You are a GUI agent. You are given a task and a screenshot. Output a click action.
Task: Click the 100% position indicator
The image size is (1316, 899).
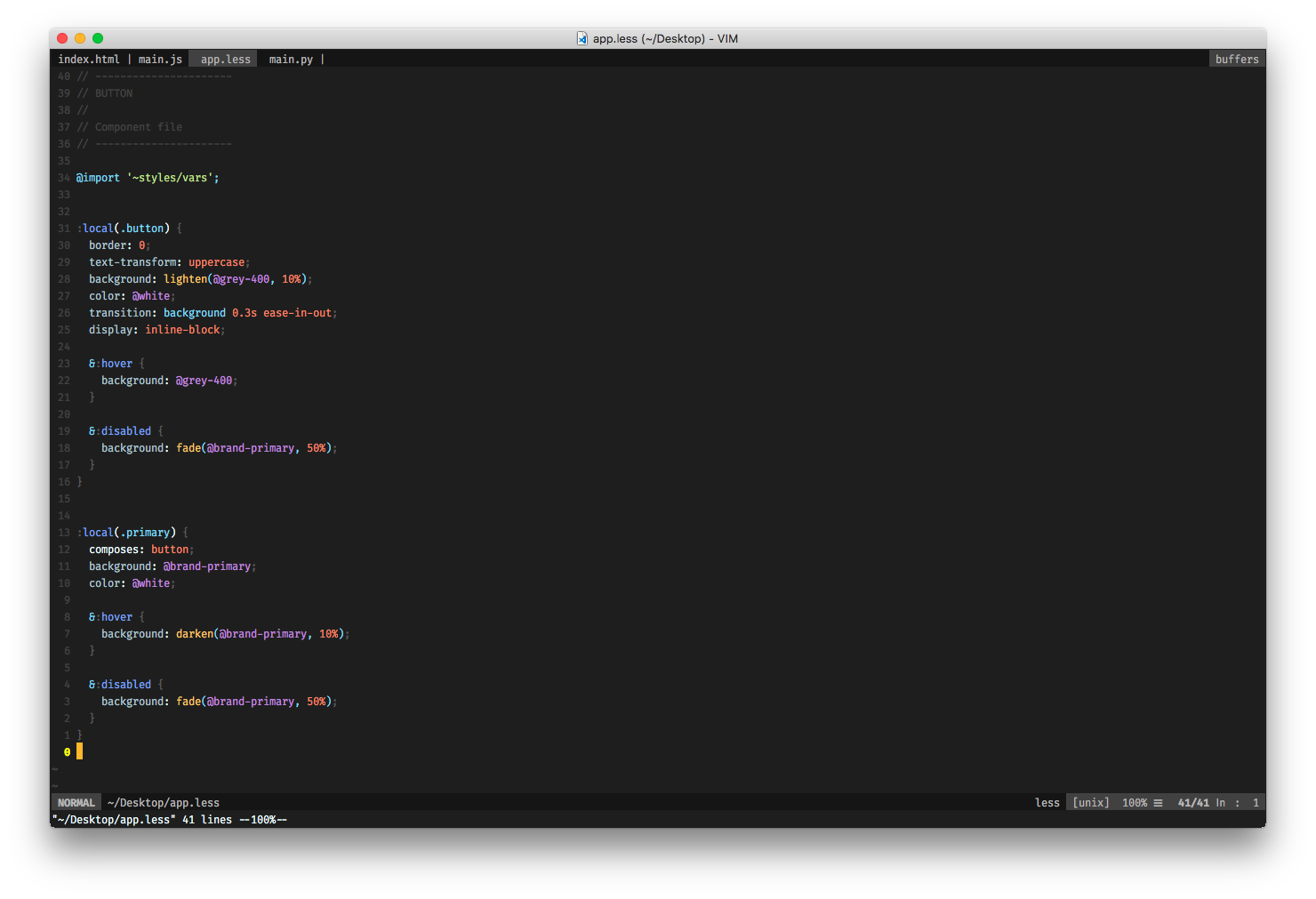coord(1135,802)
